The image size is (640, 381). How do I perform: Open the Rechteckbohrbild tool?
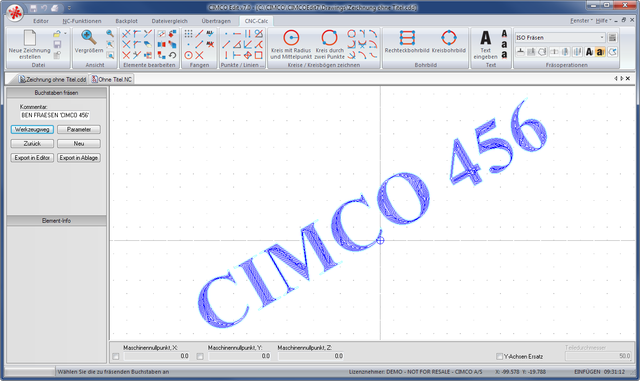pyautogui.click(x=407, y=38)
